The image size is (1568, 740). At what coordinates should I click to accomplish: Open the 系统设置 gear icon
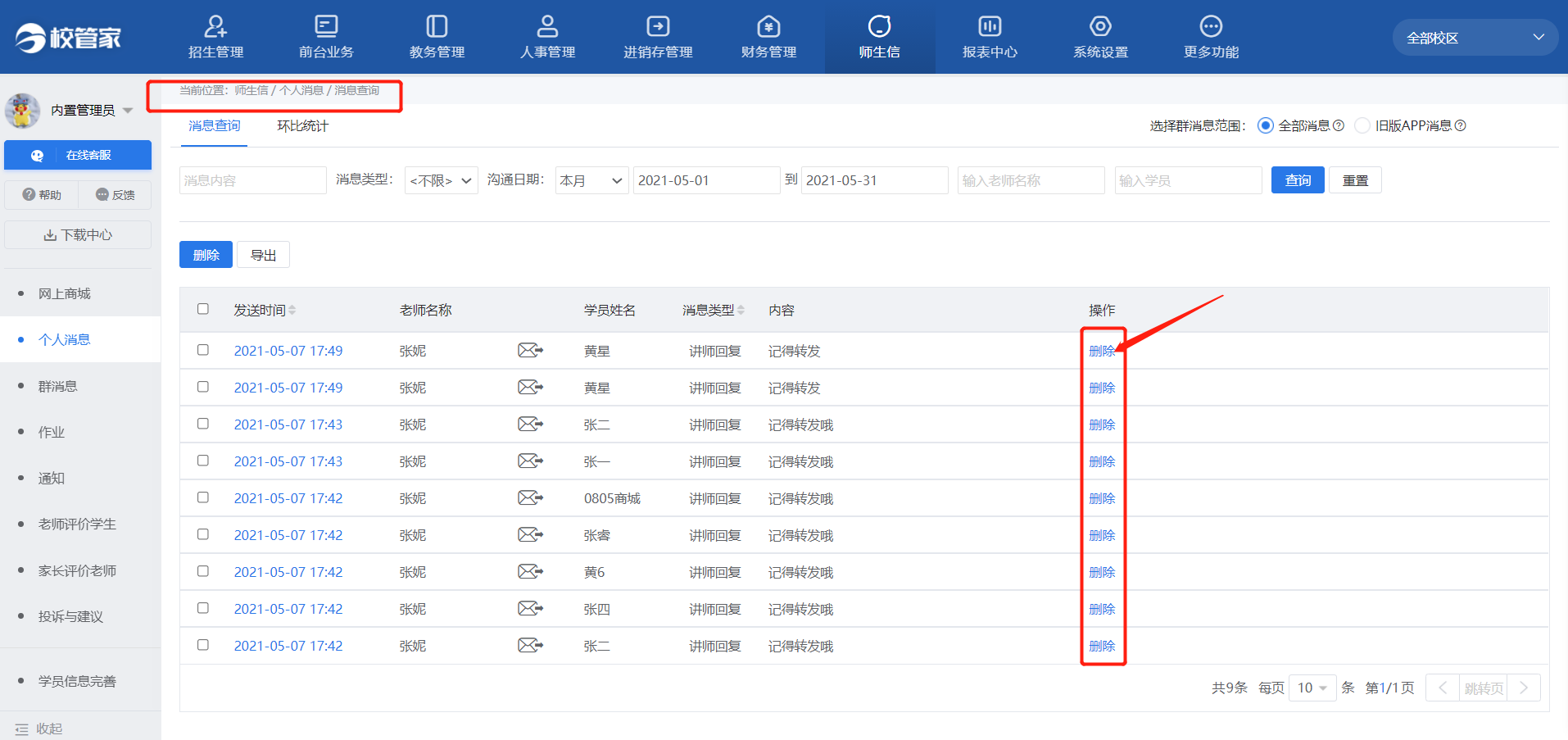1100,27
